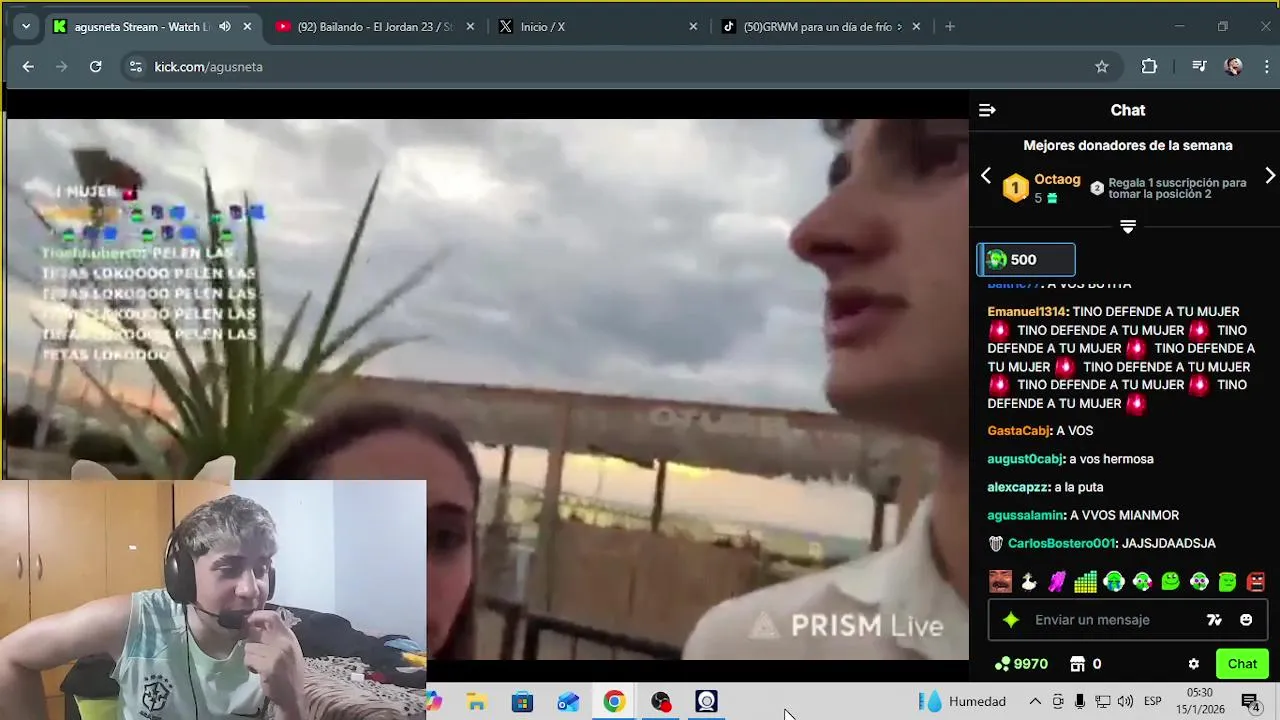Open alexcapzz username in chat

1017,487
